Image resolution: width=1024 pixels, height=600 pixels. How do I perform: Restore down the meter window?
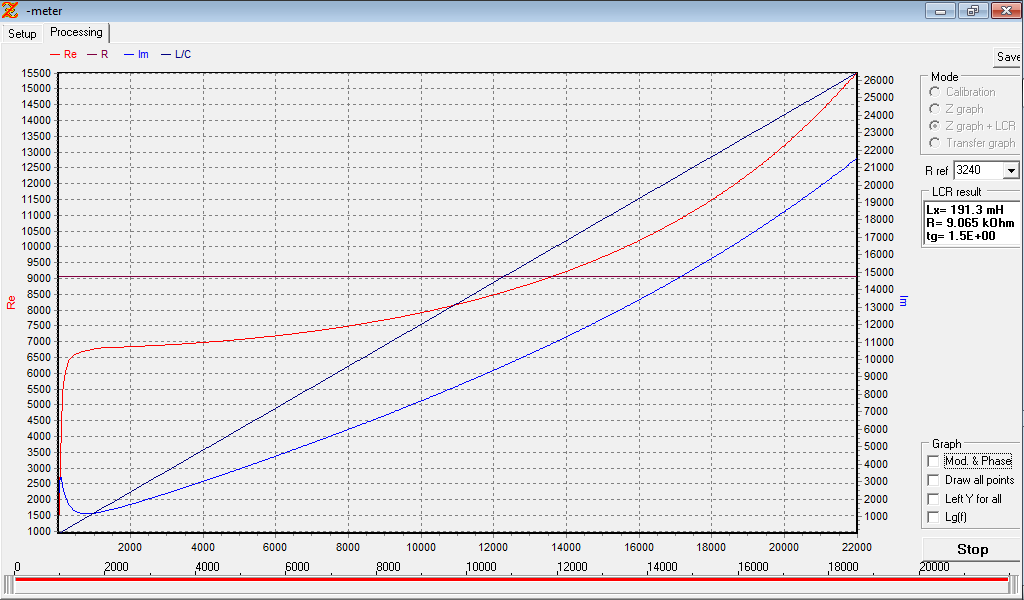[973, 11]
